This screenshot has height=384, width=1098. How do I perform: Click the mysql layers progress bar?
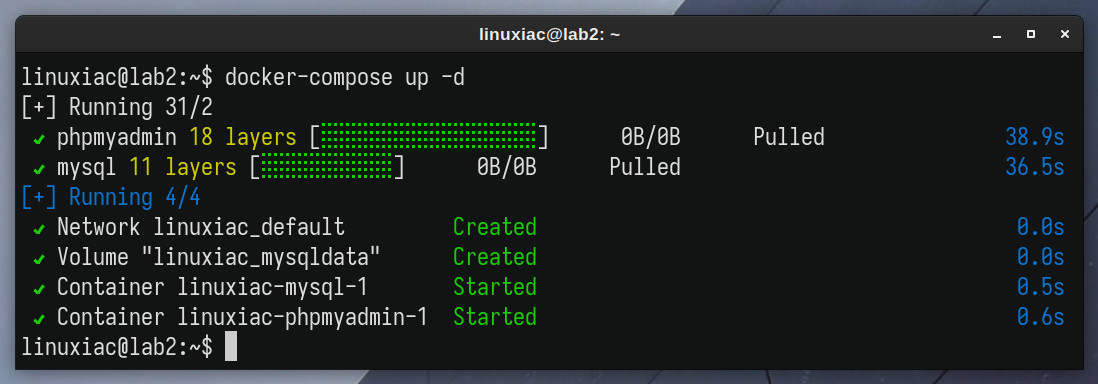click(327, 167)
